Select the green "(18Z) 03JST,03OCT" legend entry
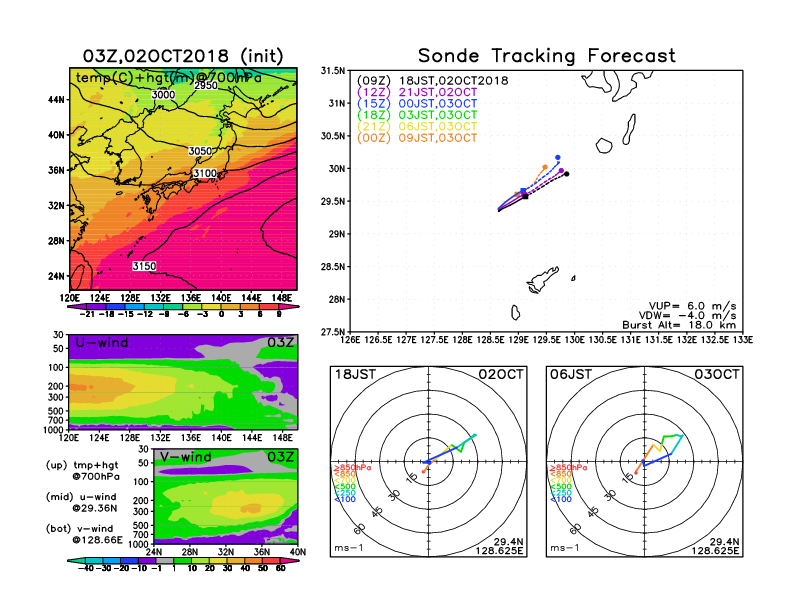The width and height of the screenshot is (792, 612). coord(417,115)
